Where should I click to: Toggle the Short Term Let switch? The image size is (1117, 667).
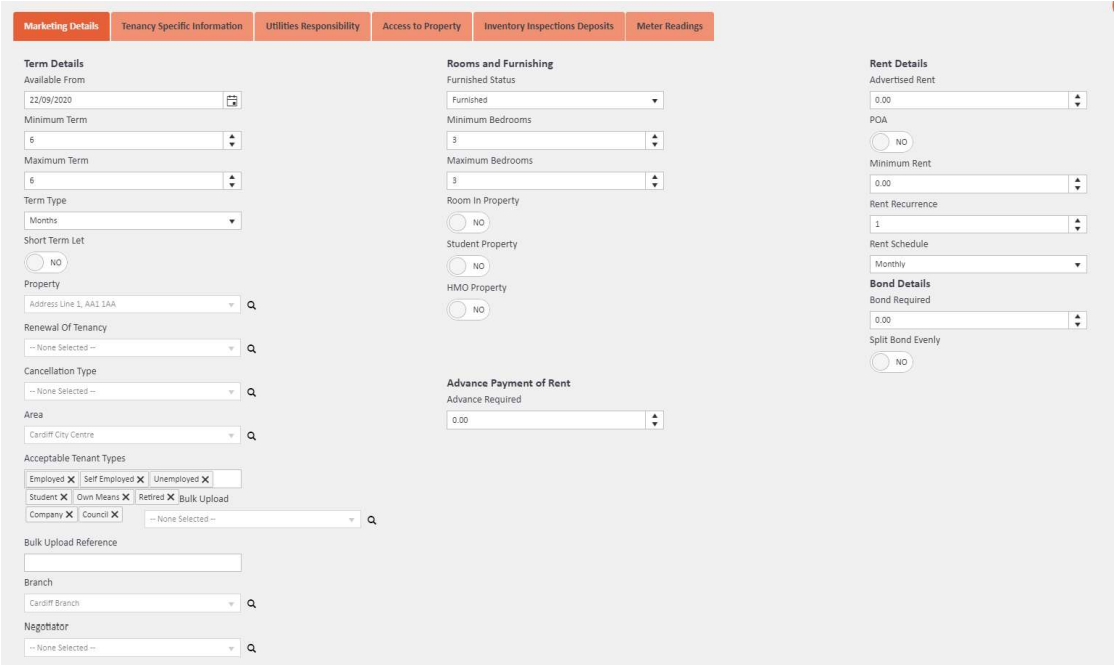click(x=45, y=263)
